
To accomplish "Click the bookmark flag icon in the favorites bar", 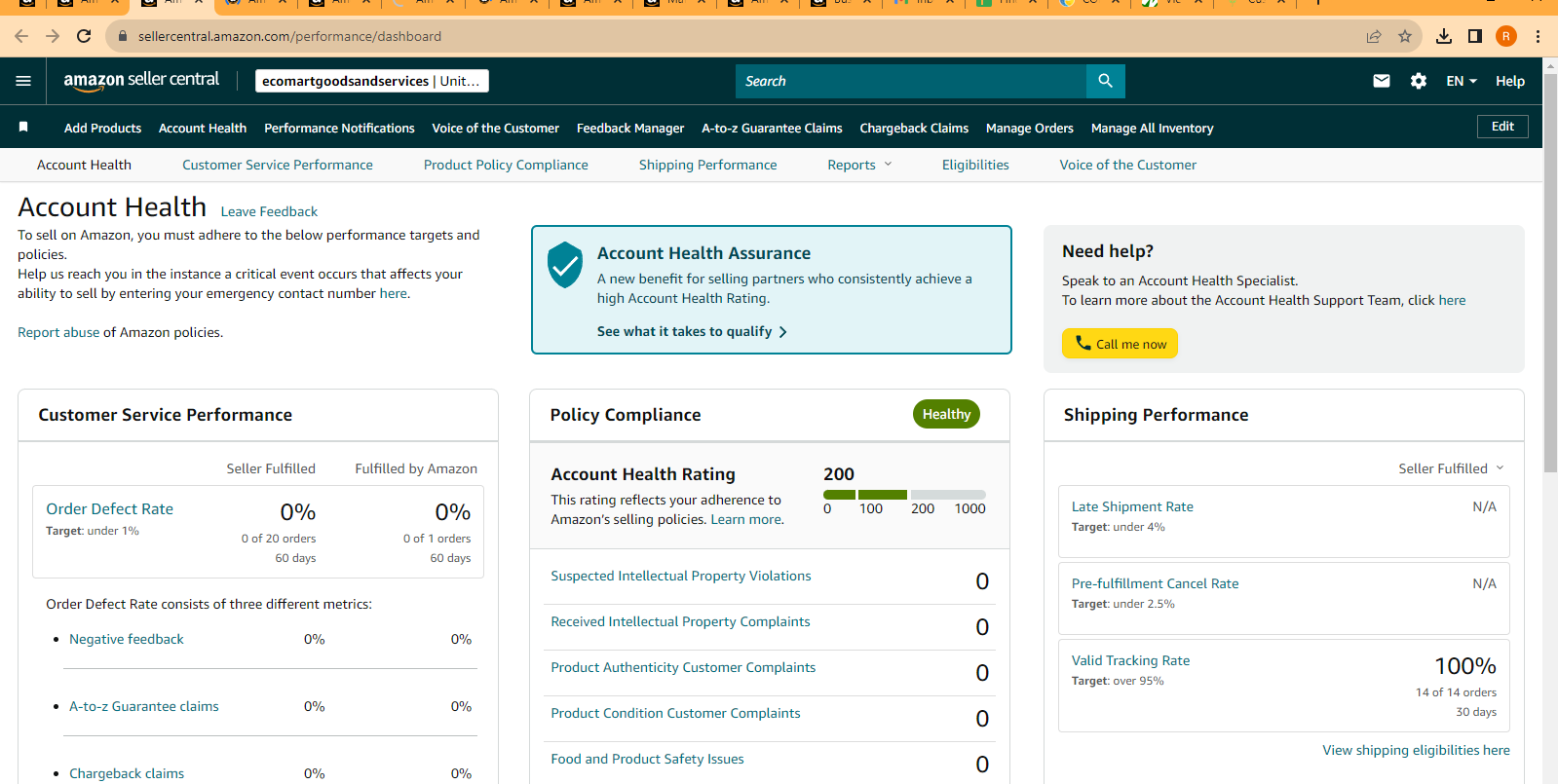I will tap(23, 128).
